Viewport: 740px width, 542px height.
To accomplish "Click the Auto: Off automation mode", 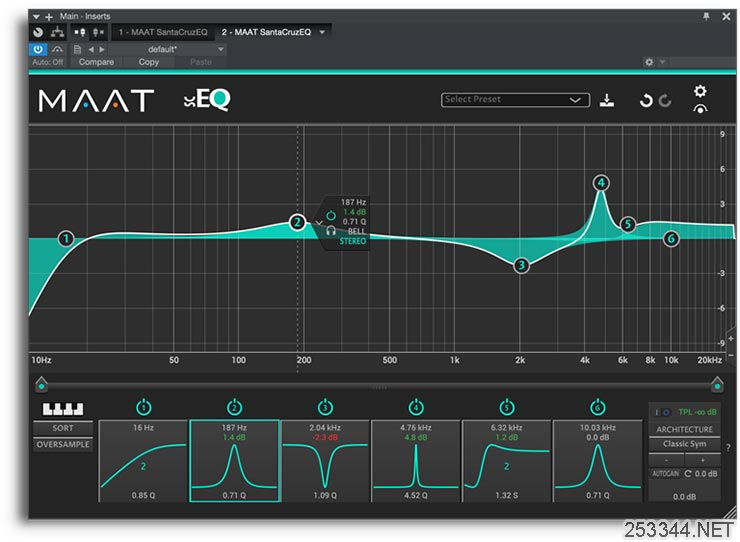I will (47, 62).
